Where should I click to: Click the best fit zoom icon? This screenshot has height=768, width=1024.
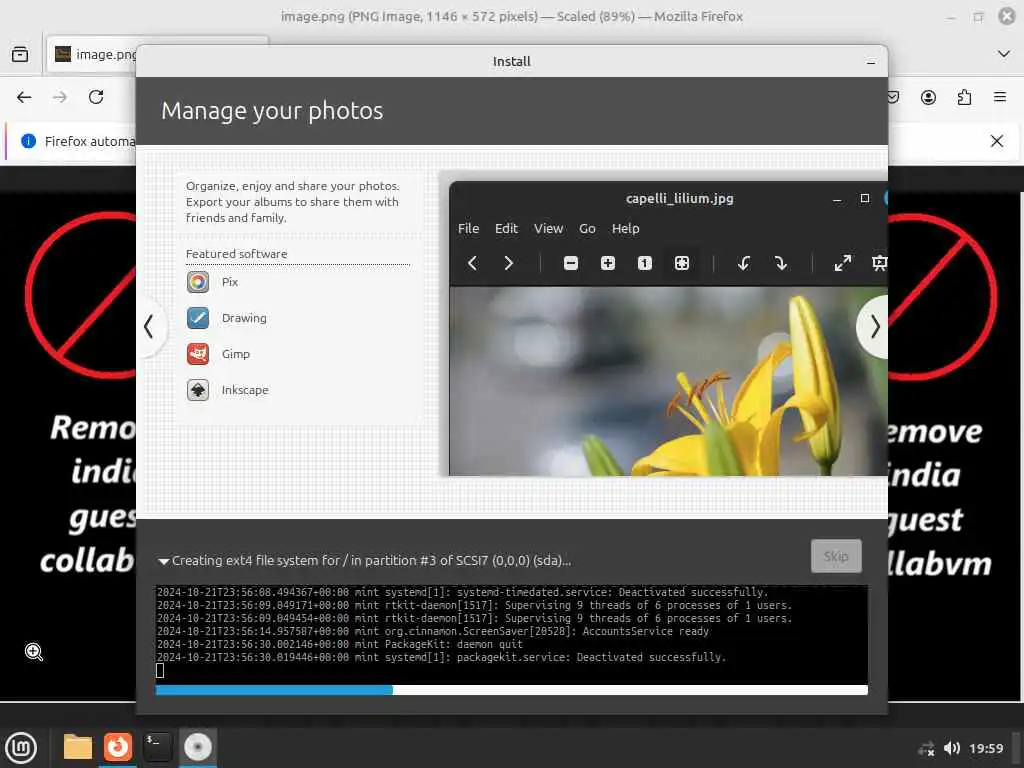coord(682,263)
